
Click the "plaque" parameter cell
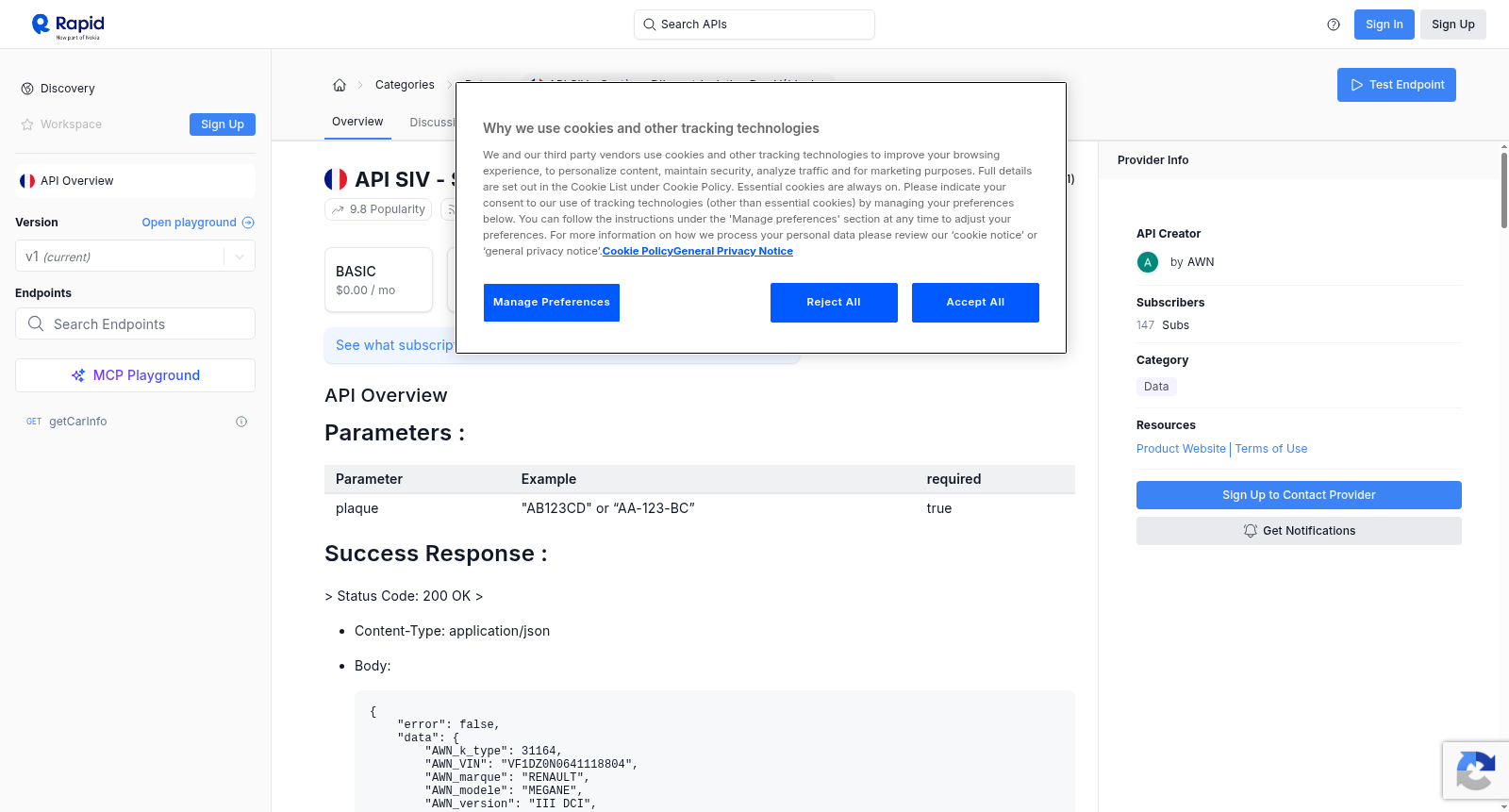pos(357,508)
